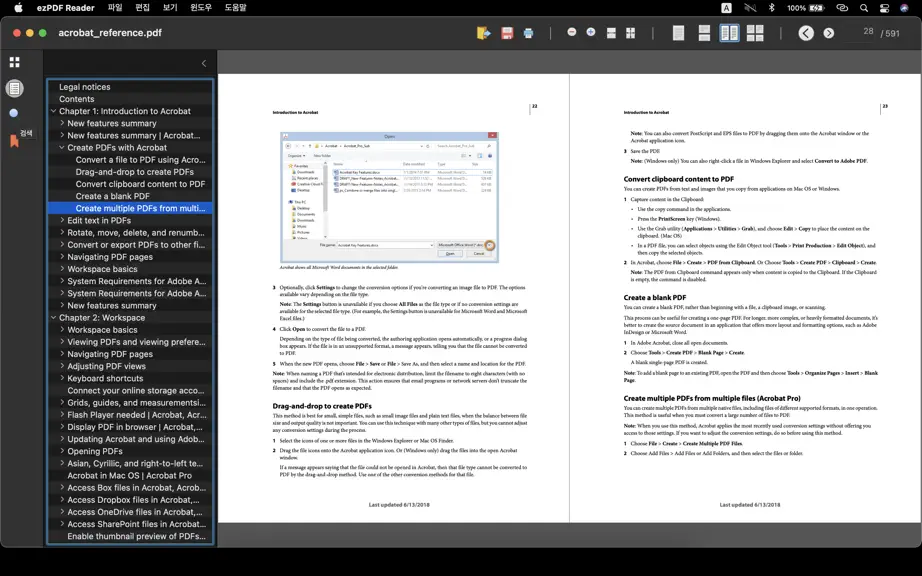922x576 pixels.
Task: Expand the Adjusting PDF views chevron
Action: [62, 366]
